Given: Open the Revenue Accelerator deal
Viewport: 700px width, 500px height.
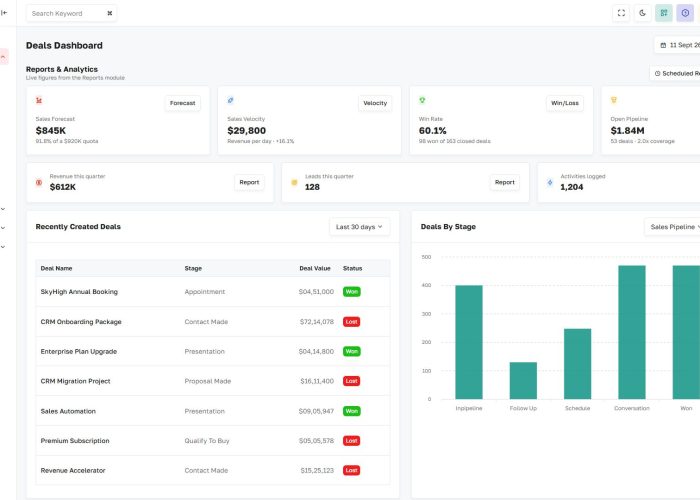Looking at the screenshot, I should (x=73, y=471).
